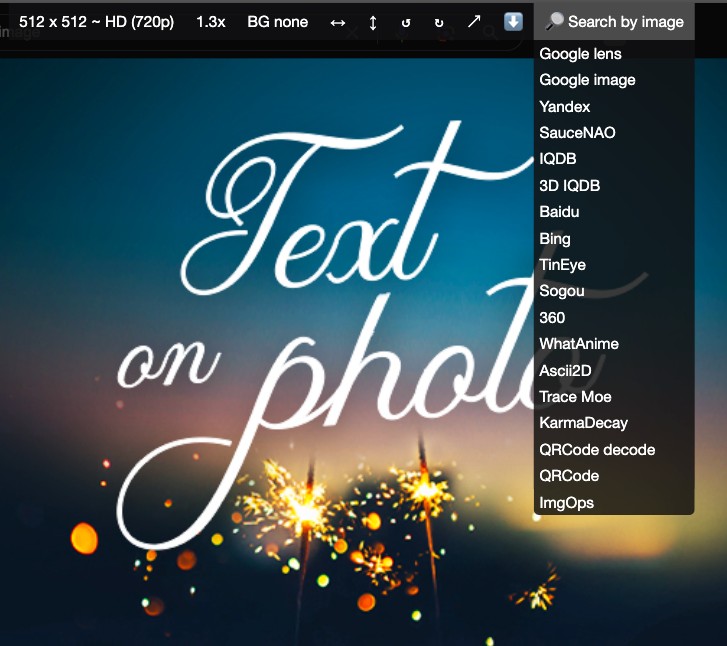Screen dimensions: 727x646
Task: Click the 1.3x zoom level indicator
Action: point(210,22)
